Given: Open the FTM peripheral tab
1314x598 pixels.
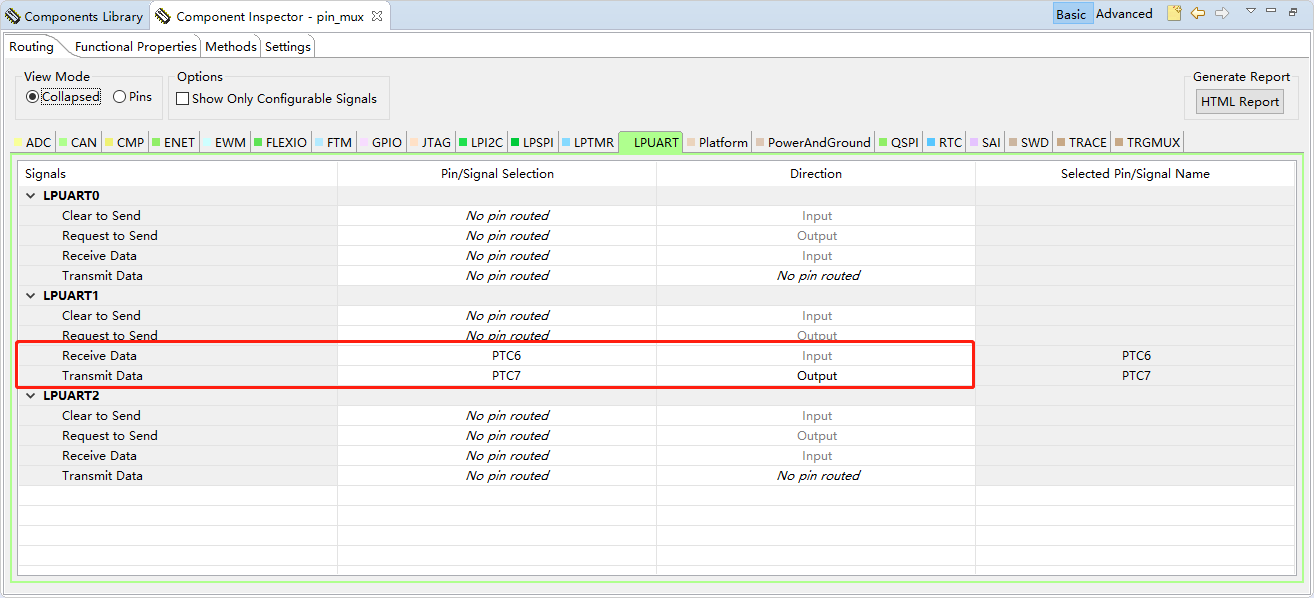Looking at the screenshot, I should (x=334, y=142).
